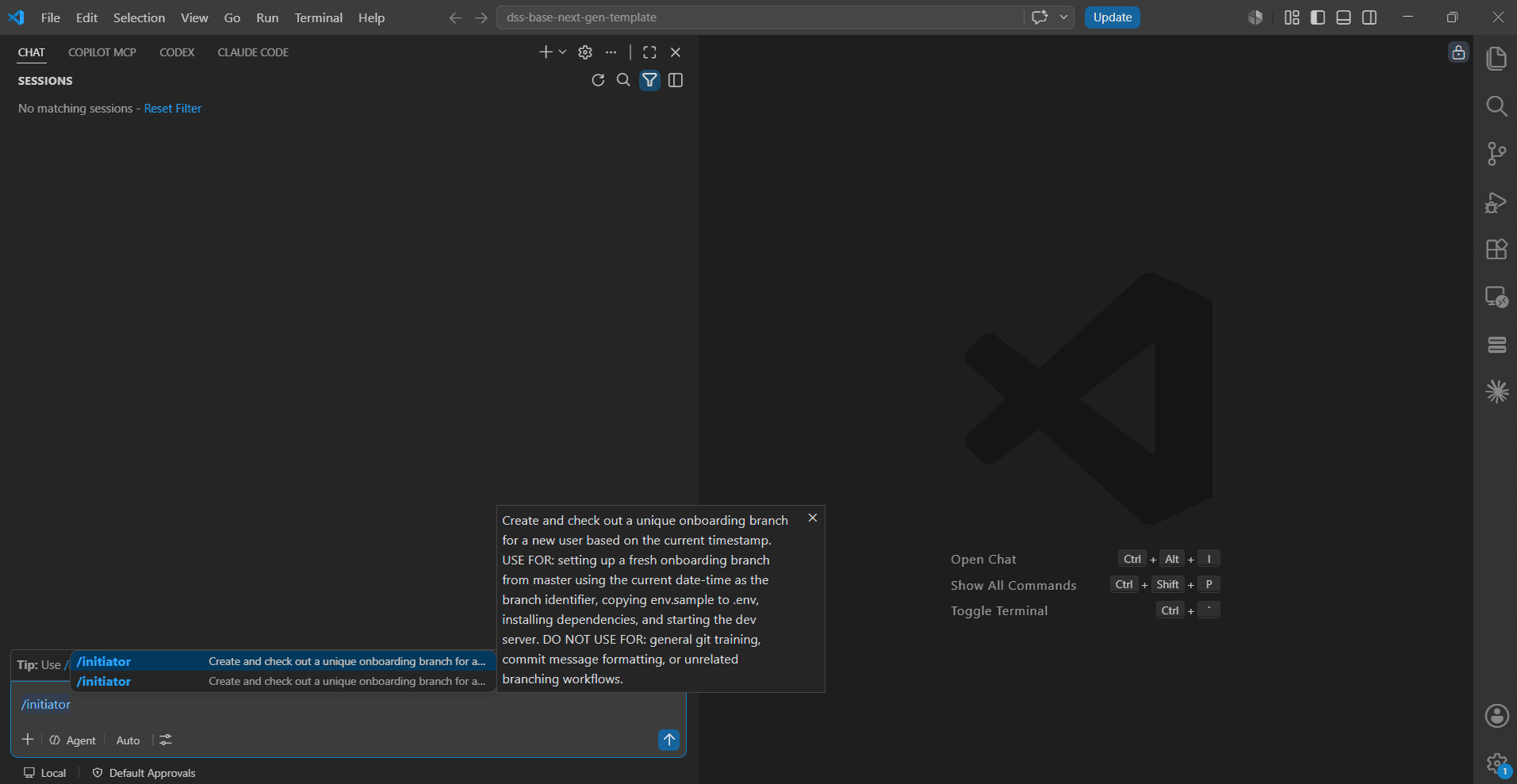
Task: Open the Selection menu
Action: 139,17
